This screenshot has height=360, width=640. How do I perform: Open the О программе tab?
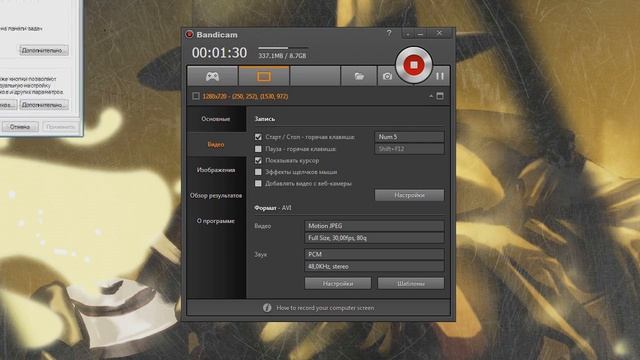tap(216, 221)
